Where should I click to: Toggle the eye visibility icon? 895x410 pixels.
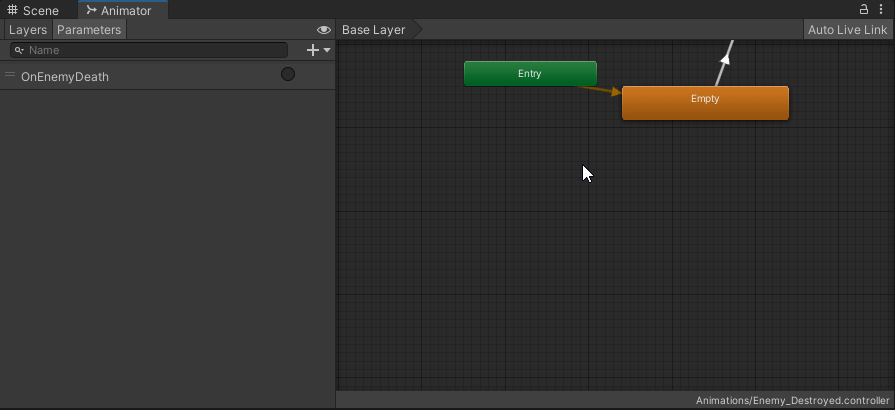click(324, 30)
